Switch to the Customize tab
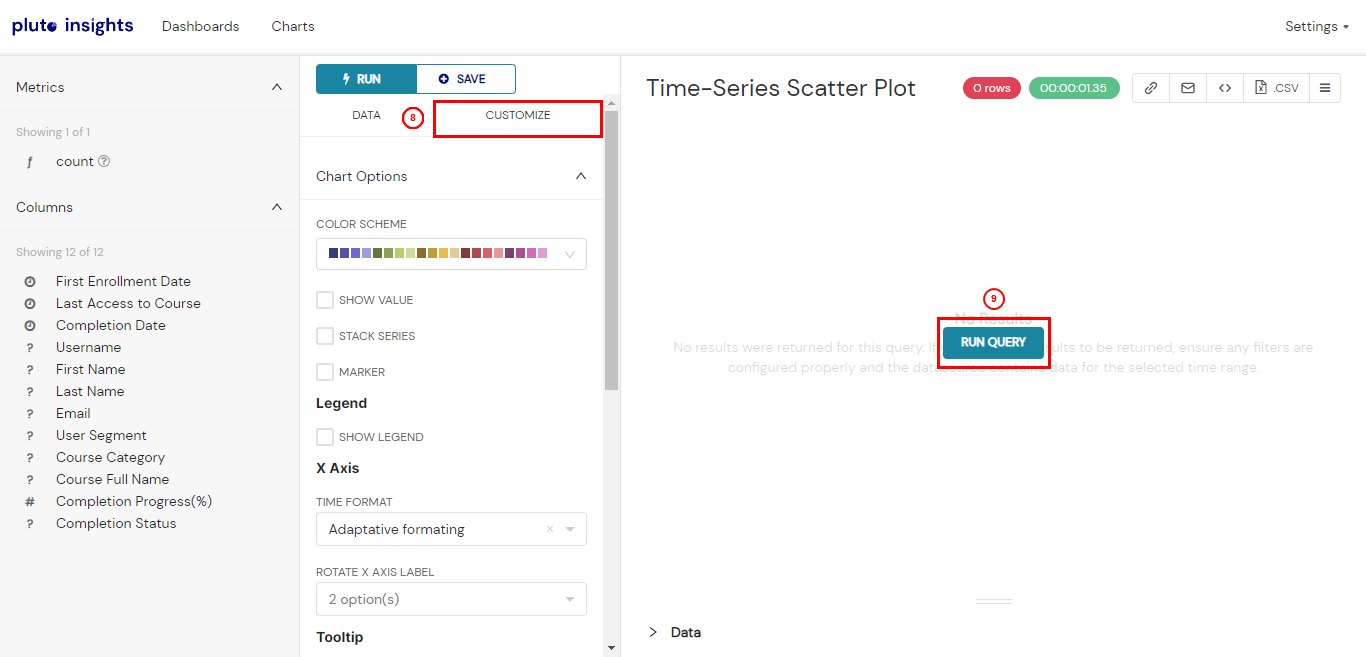The height and width of the screenshot is (657, 1366). 518,115
